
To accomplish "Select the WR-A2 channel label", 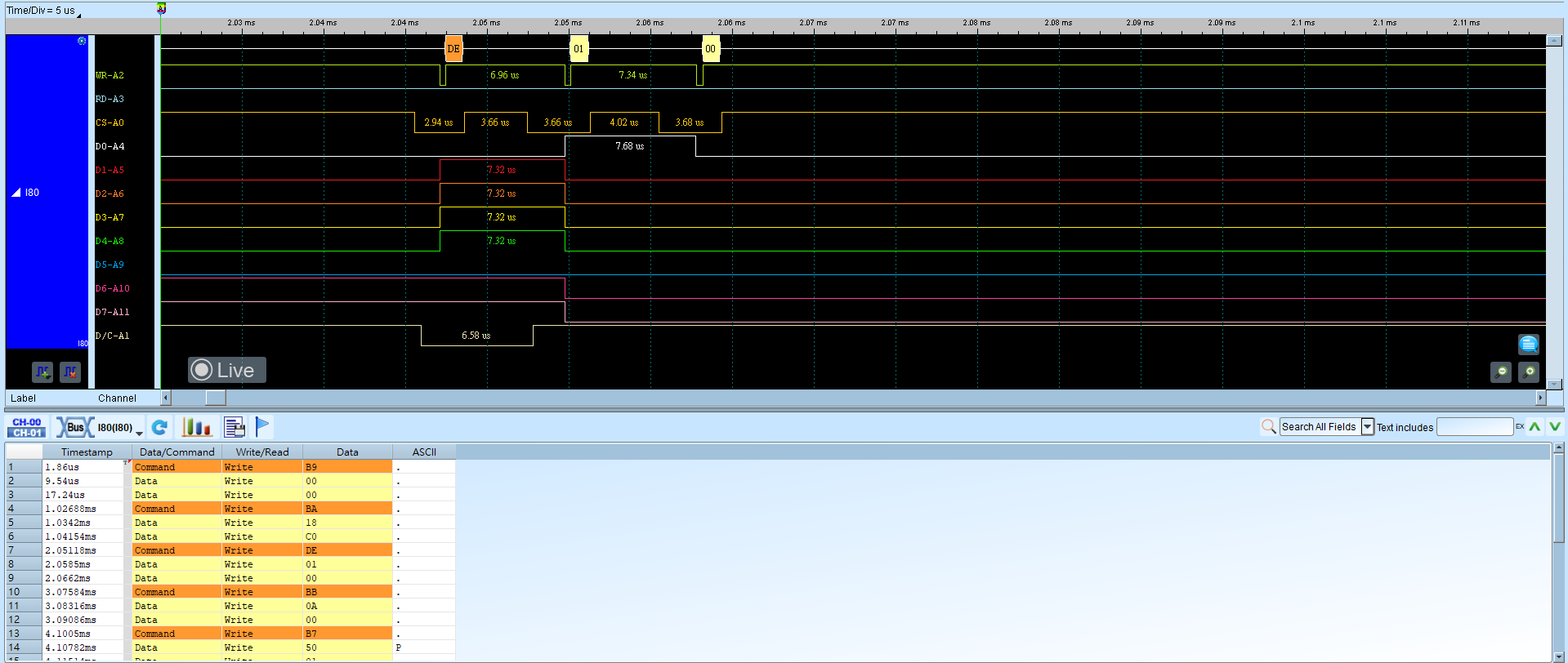I will tap(109, 75).
